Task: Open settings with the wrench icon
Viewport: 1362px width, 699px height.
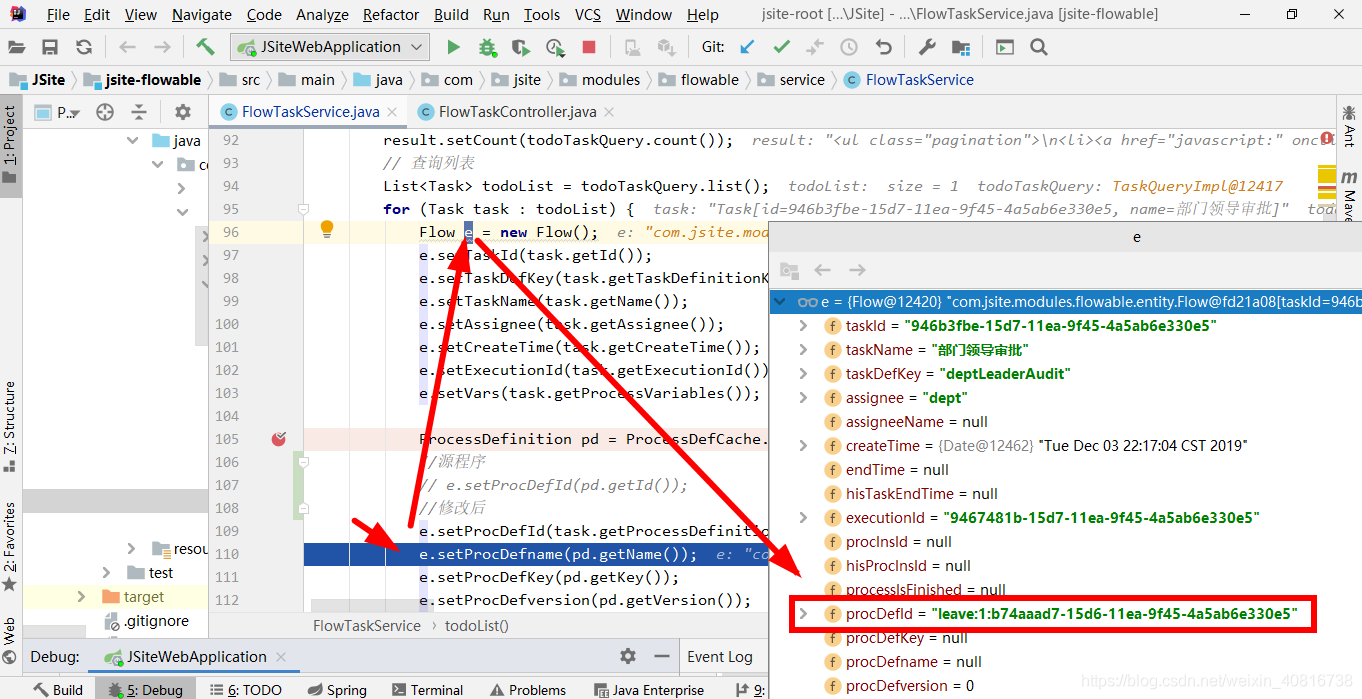Action: pyautogui.click(x=927, y=47)
